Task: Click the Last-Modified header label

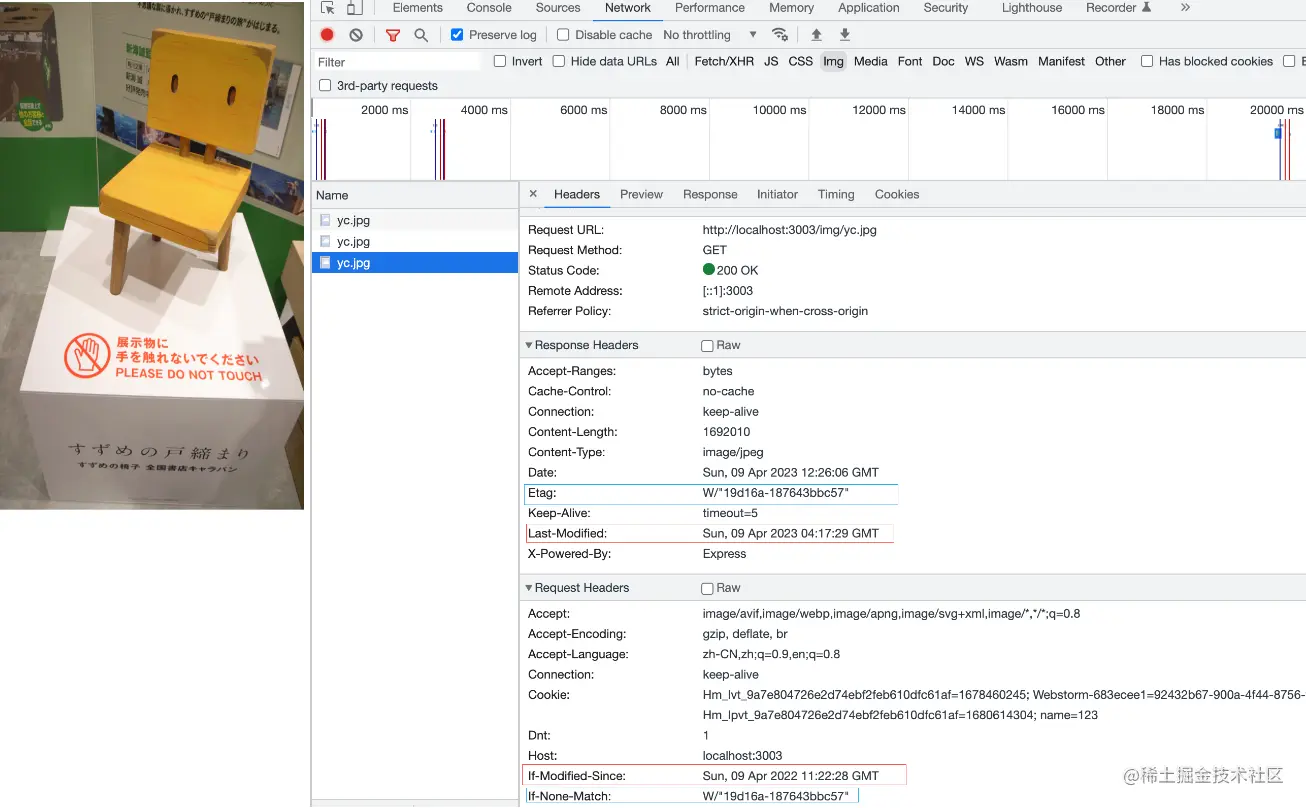Action: coord(567,533)
